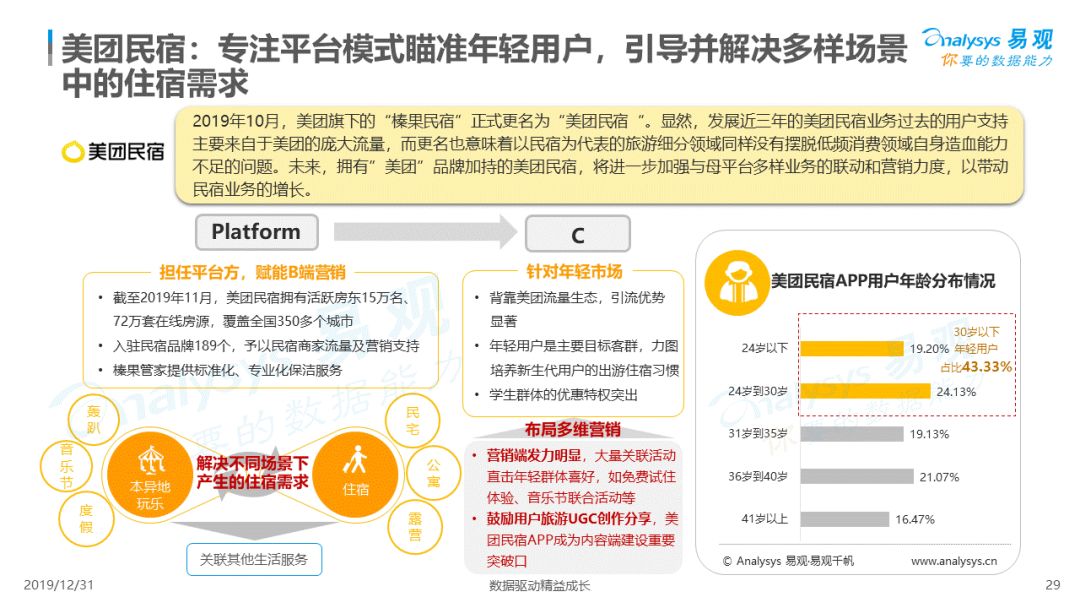This screenshot has height=608, width=1080.
Task: Select the 音乐节 circle
Action: coord(67,466)
